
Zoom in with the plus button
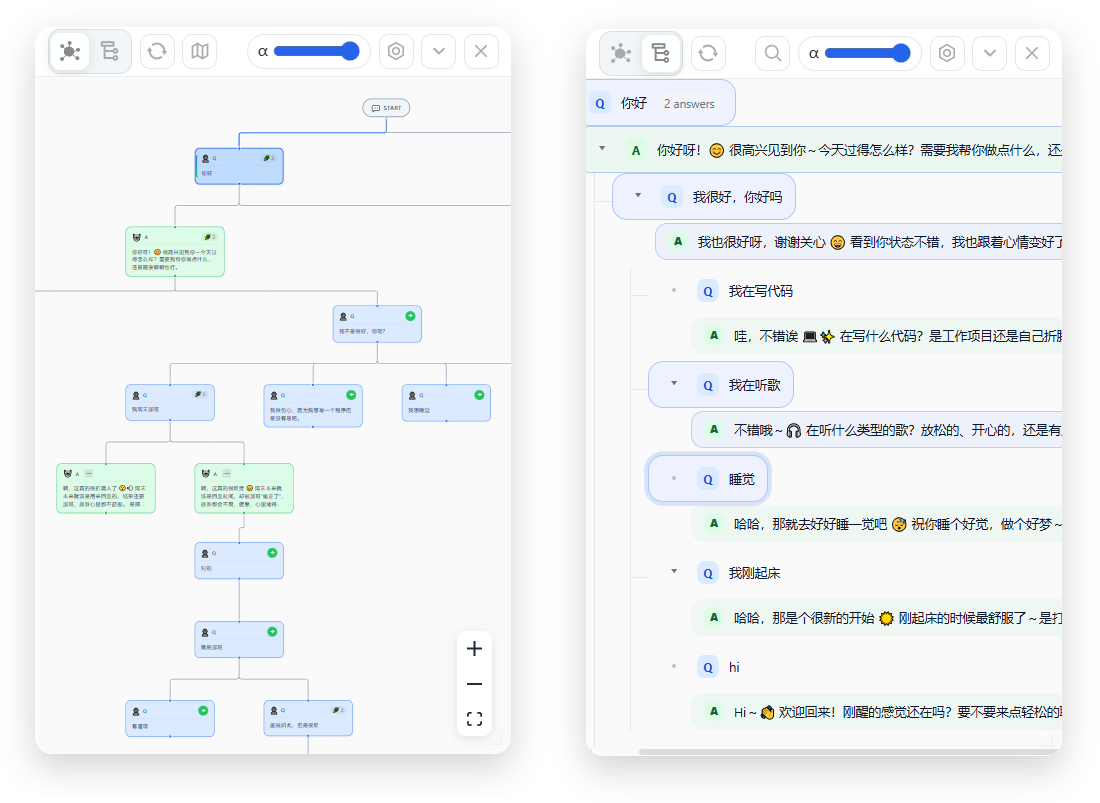pyautogui.click(x=474, y=649)
